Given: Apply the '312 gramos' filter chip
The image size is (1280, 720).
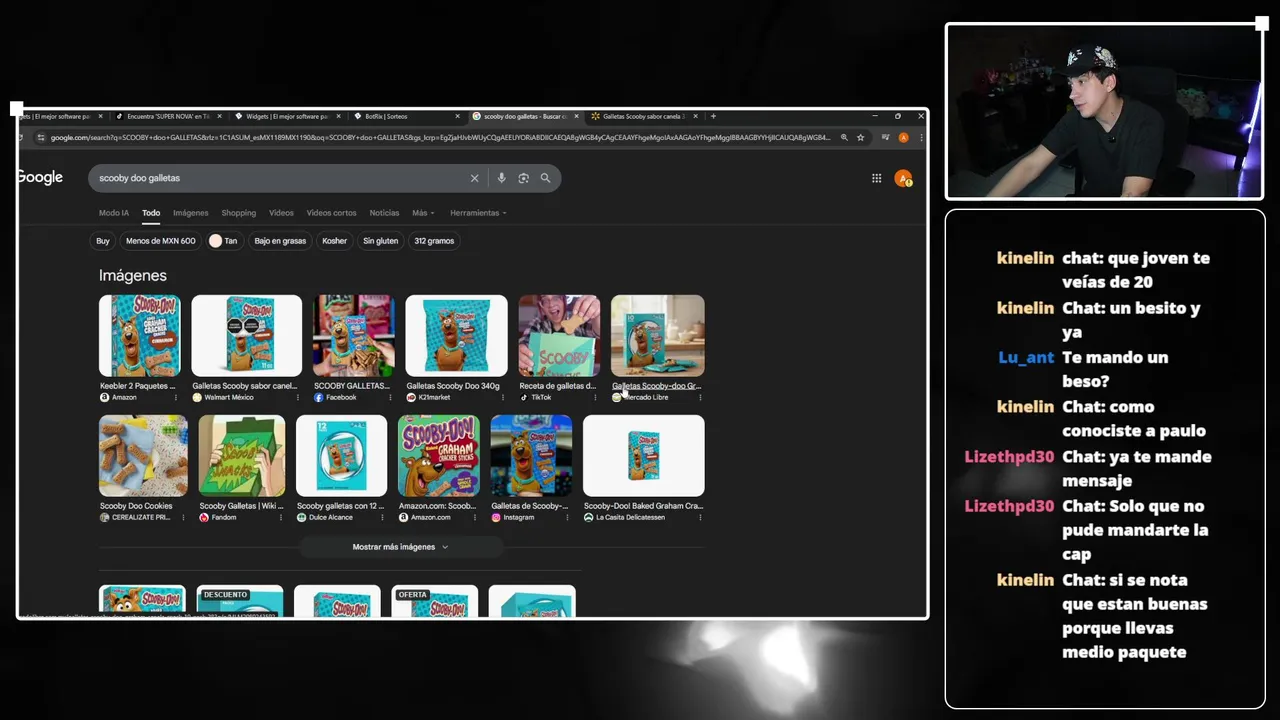Looking at the screenshot, I should pos(434,241).
